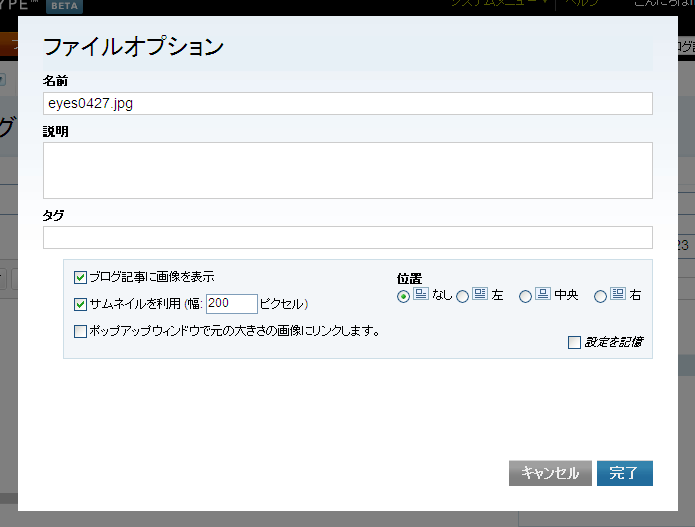Click into the タグ input field
The width and height of the screenshot is (695, 527).
[x=347, y=237]
